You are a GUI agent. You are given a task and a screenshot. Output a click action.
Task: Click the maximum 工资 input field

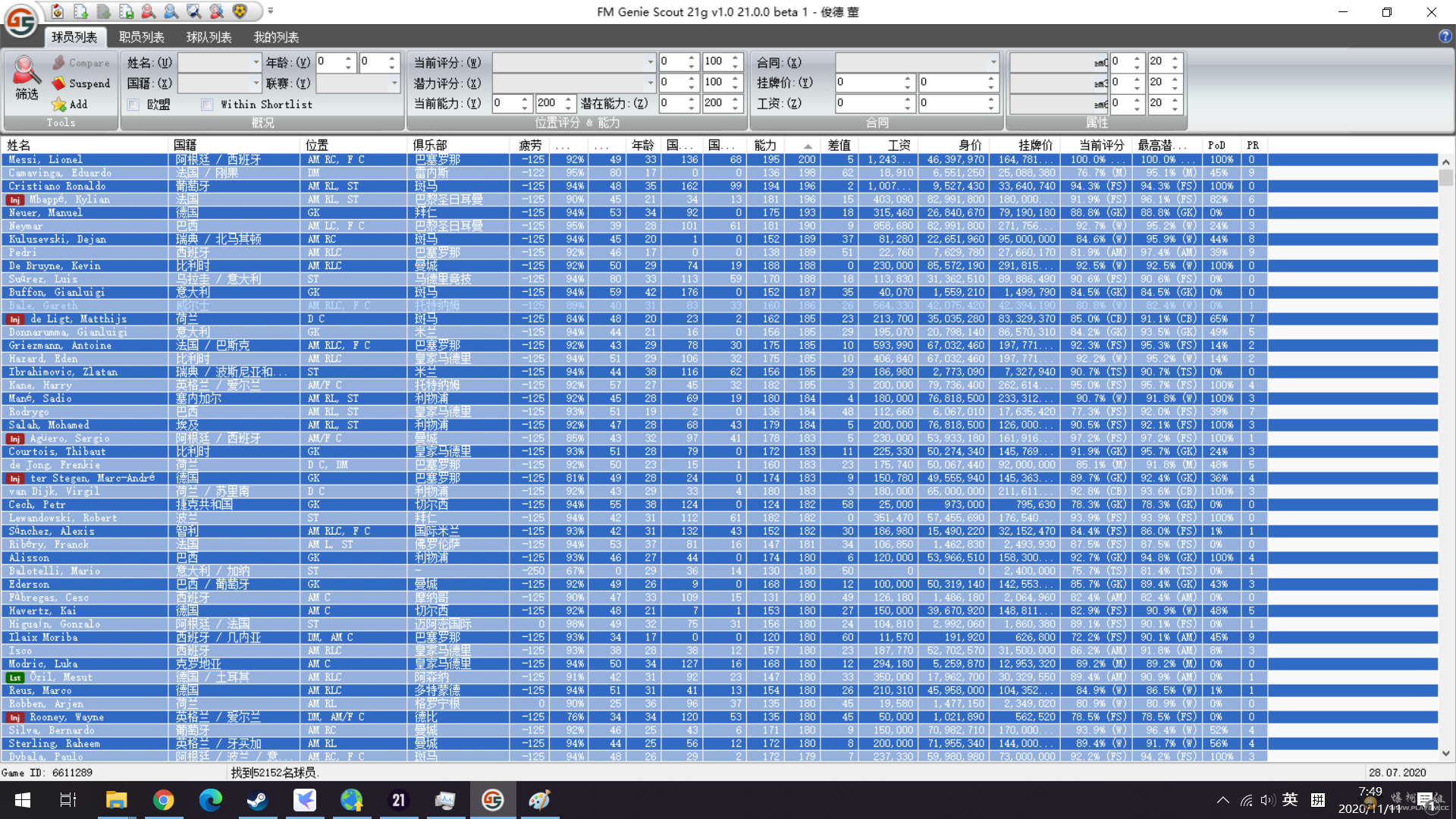(x=952, y=103)
